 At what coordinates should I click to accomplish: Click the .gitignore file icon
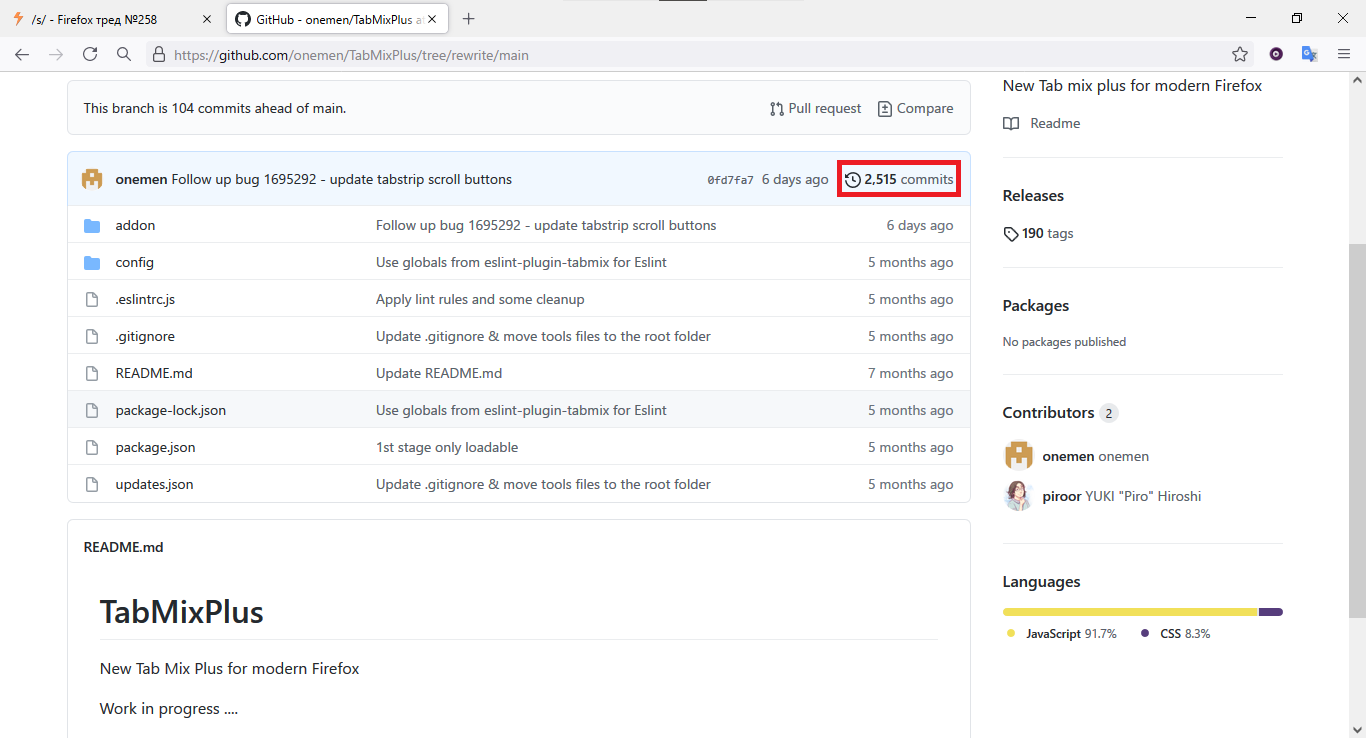click(92, 336)
